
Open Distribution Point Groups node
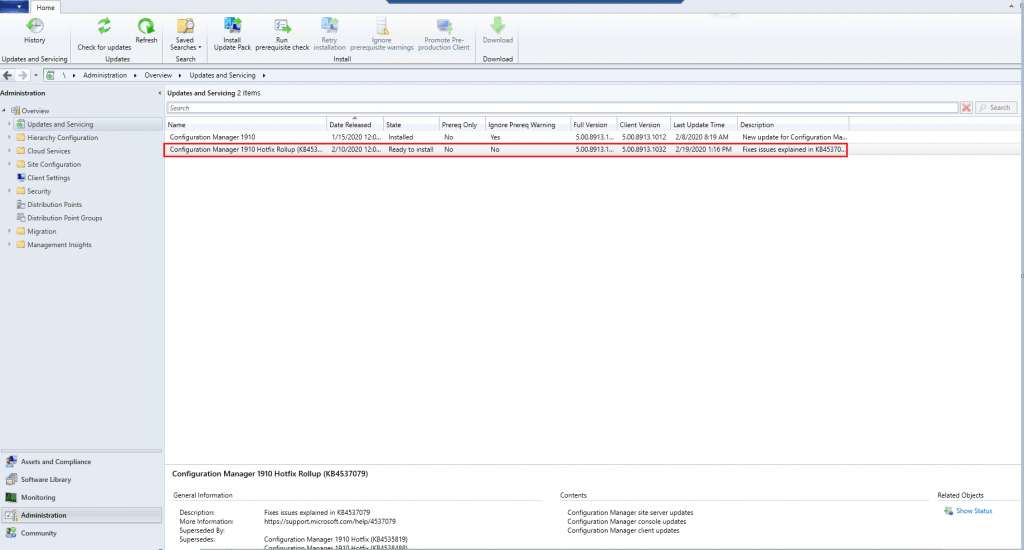point(65,218)
